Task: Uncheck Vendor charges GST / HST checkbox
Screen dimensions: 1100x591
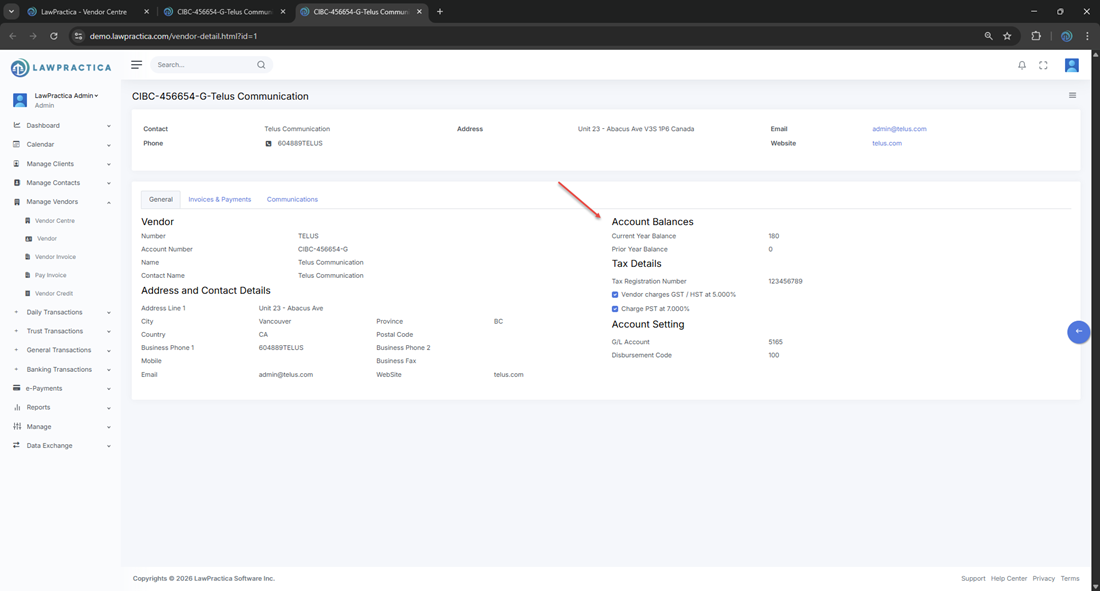Action: pos(615,295)
